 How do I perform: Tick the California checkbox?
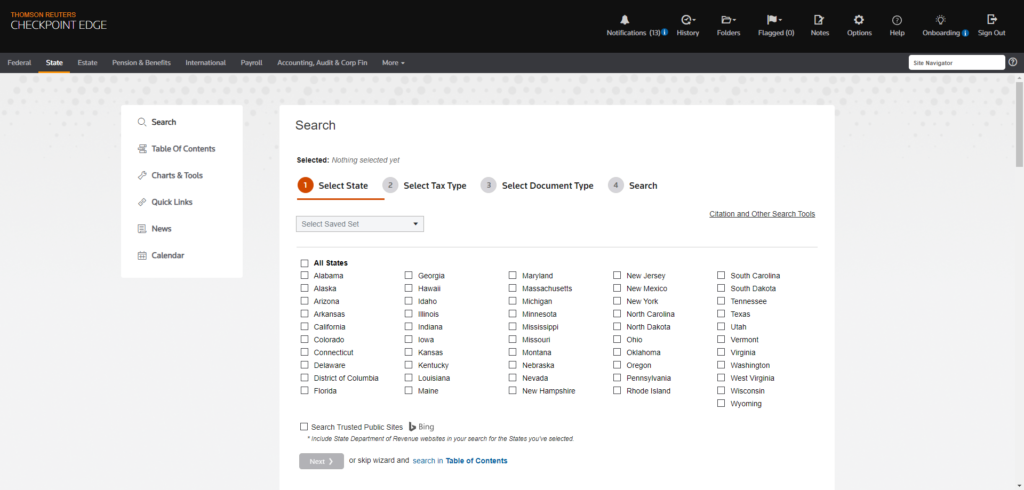coord(305,327)
